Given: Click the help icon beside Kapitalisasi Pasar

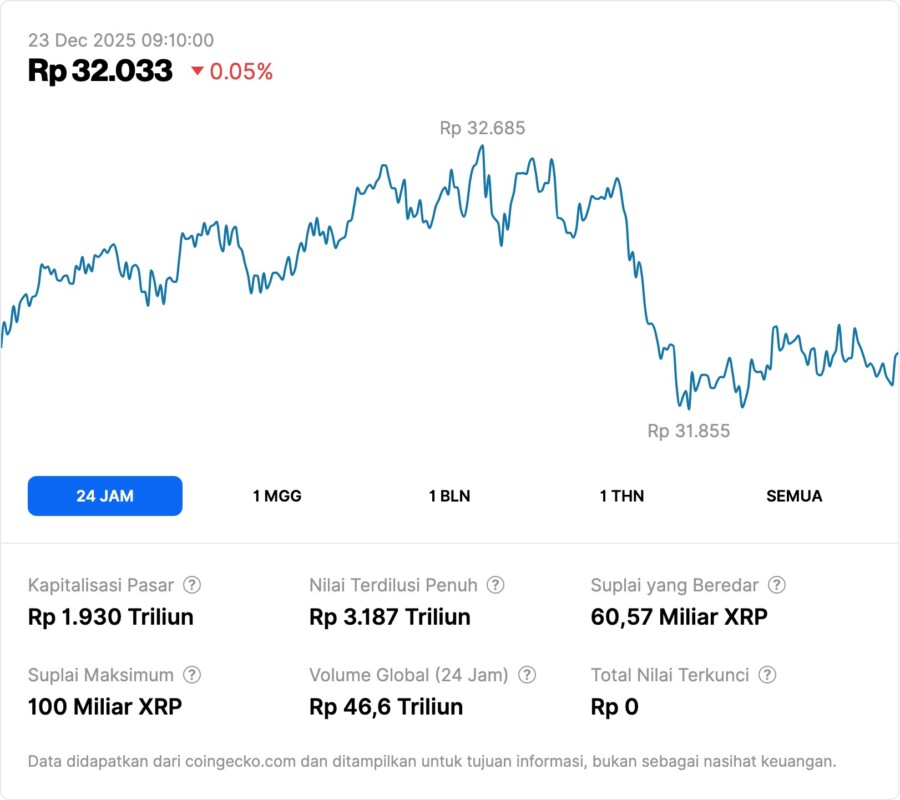Looking at the screenshot, I should pos(192,585).
